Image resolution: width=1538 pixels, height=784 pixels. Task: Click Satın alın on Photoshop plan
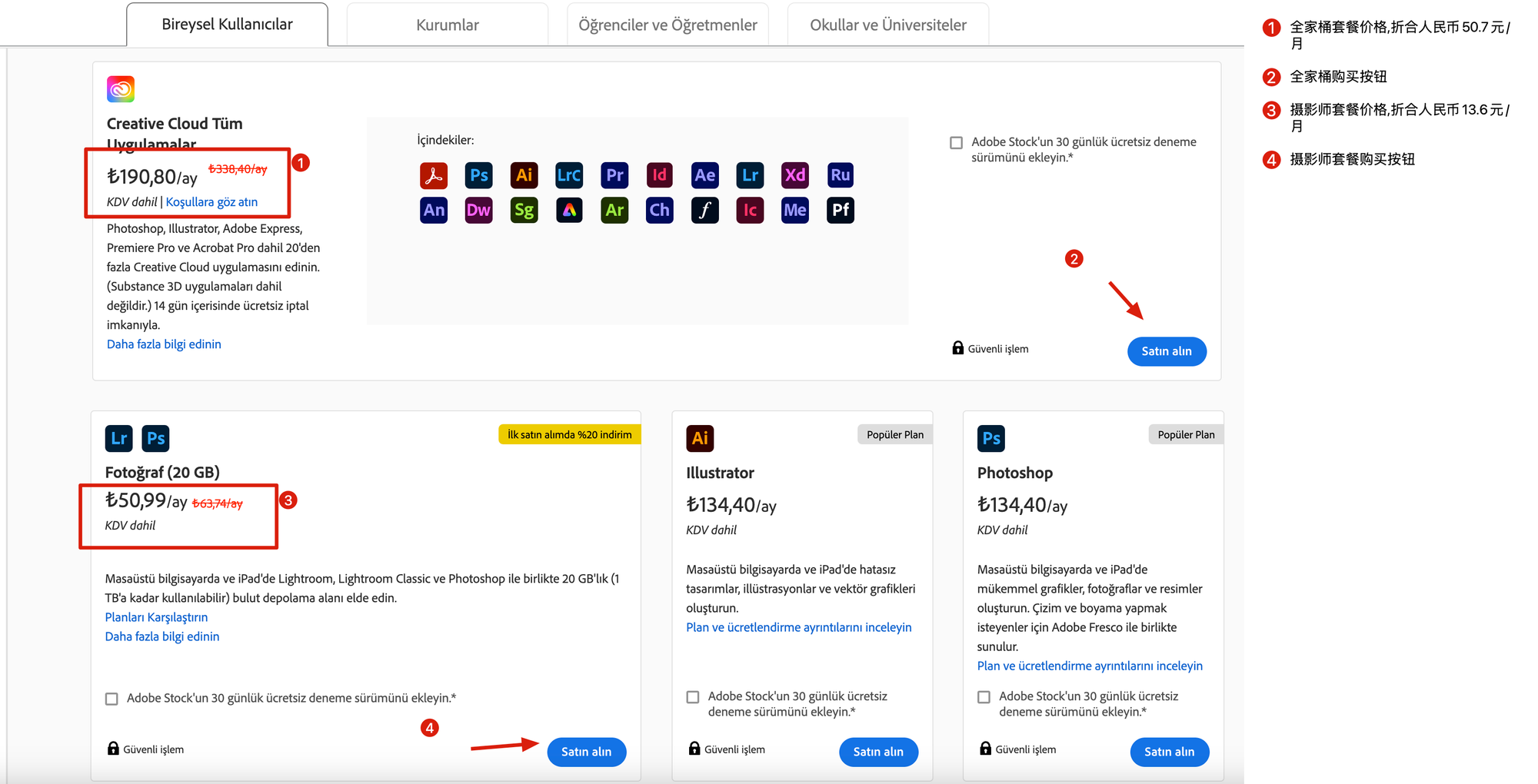click(1170, 752)
